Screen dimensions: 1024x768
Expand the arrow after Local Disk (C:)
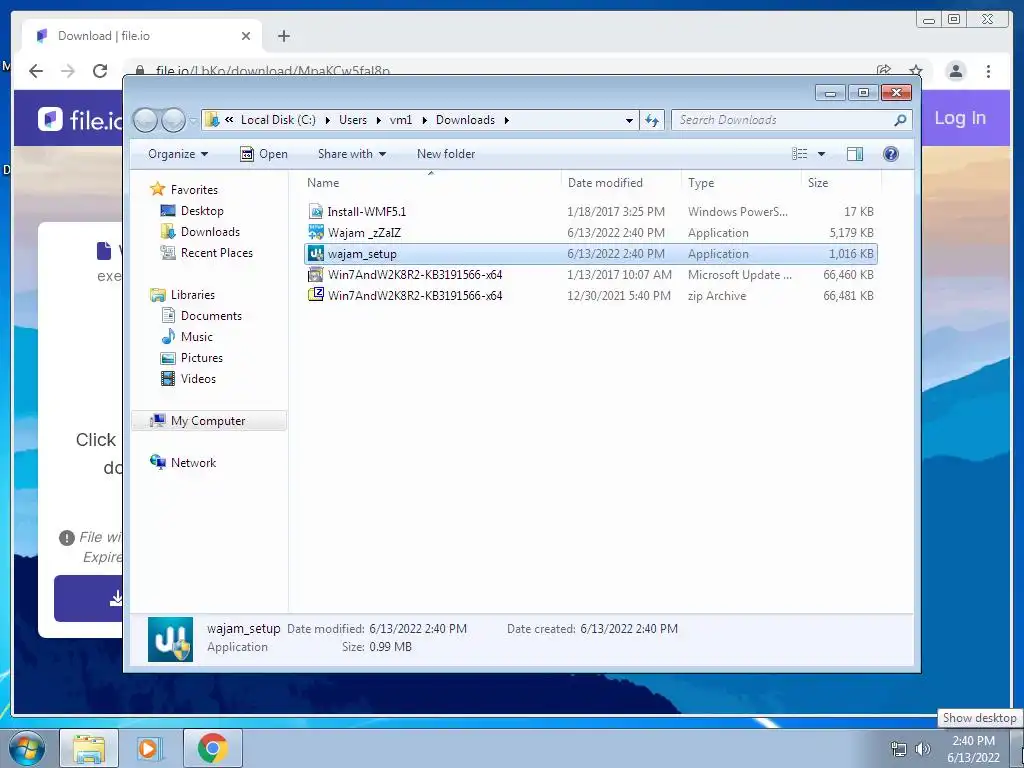coord(327,120)
